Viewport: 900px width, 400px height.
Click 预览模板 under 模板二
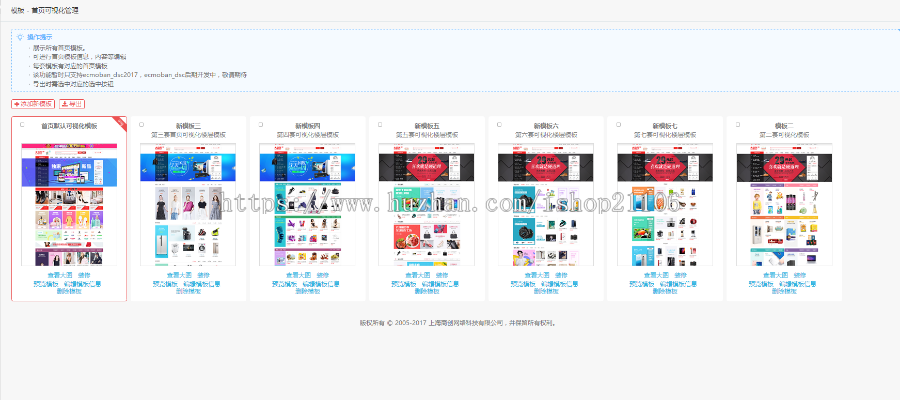click(761, 284)
